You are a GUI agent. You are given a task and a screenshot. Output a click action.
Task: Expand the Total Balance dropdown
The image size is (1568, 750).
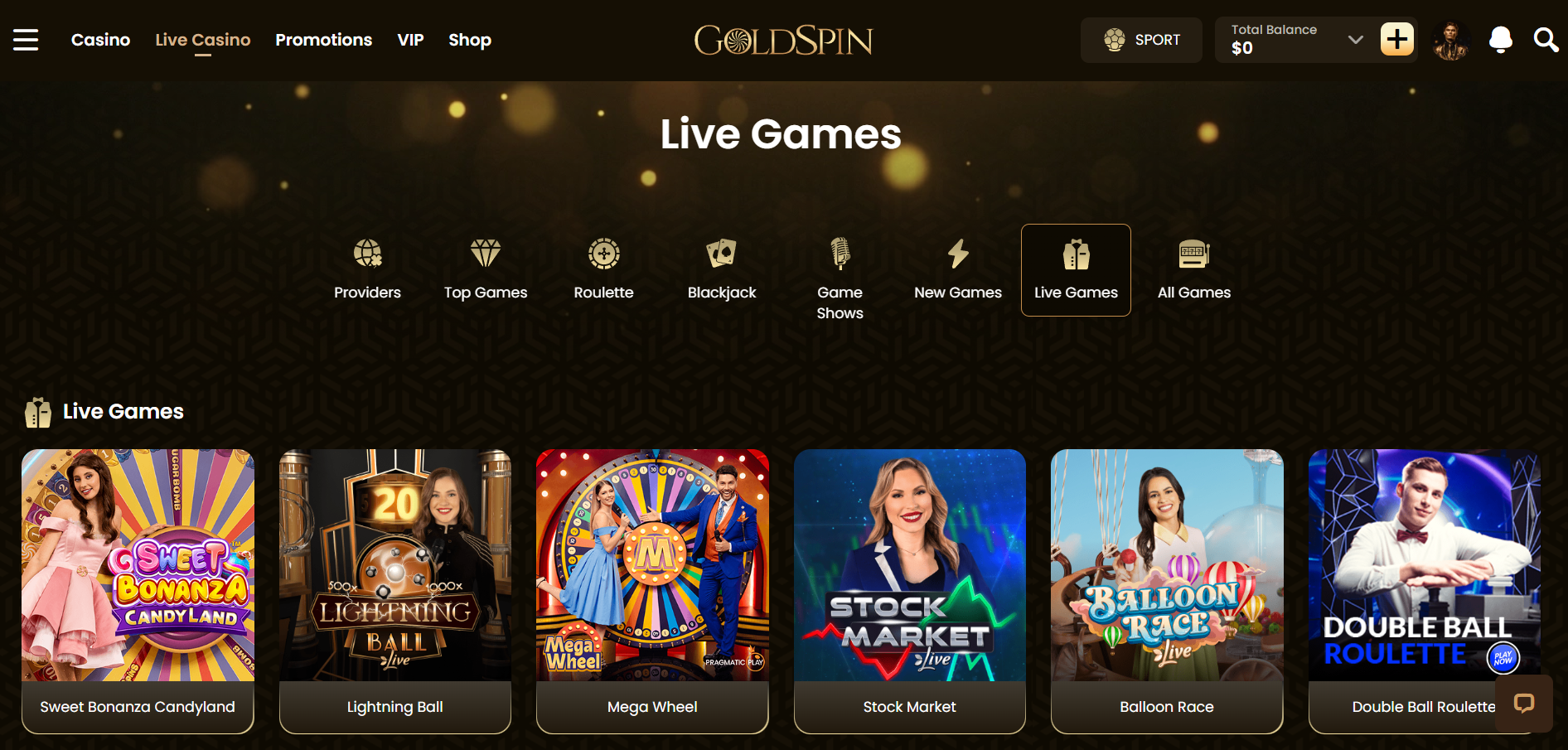1356,40
